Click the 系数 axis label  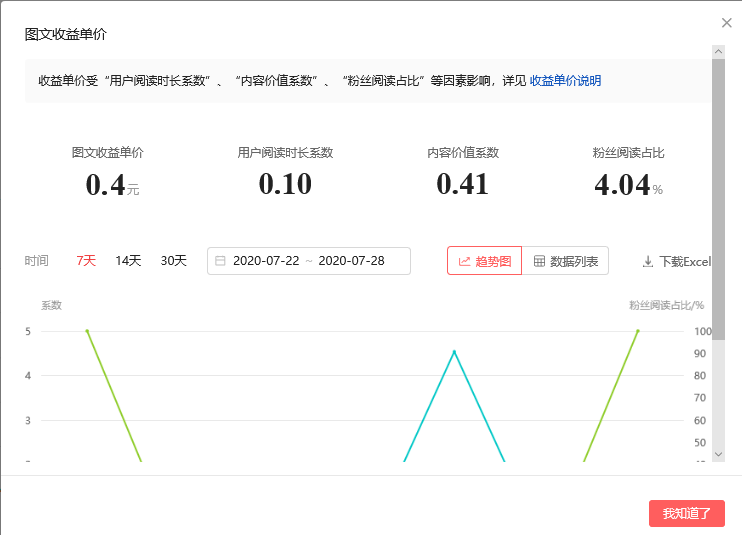(51, 305)
